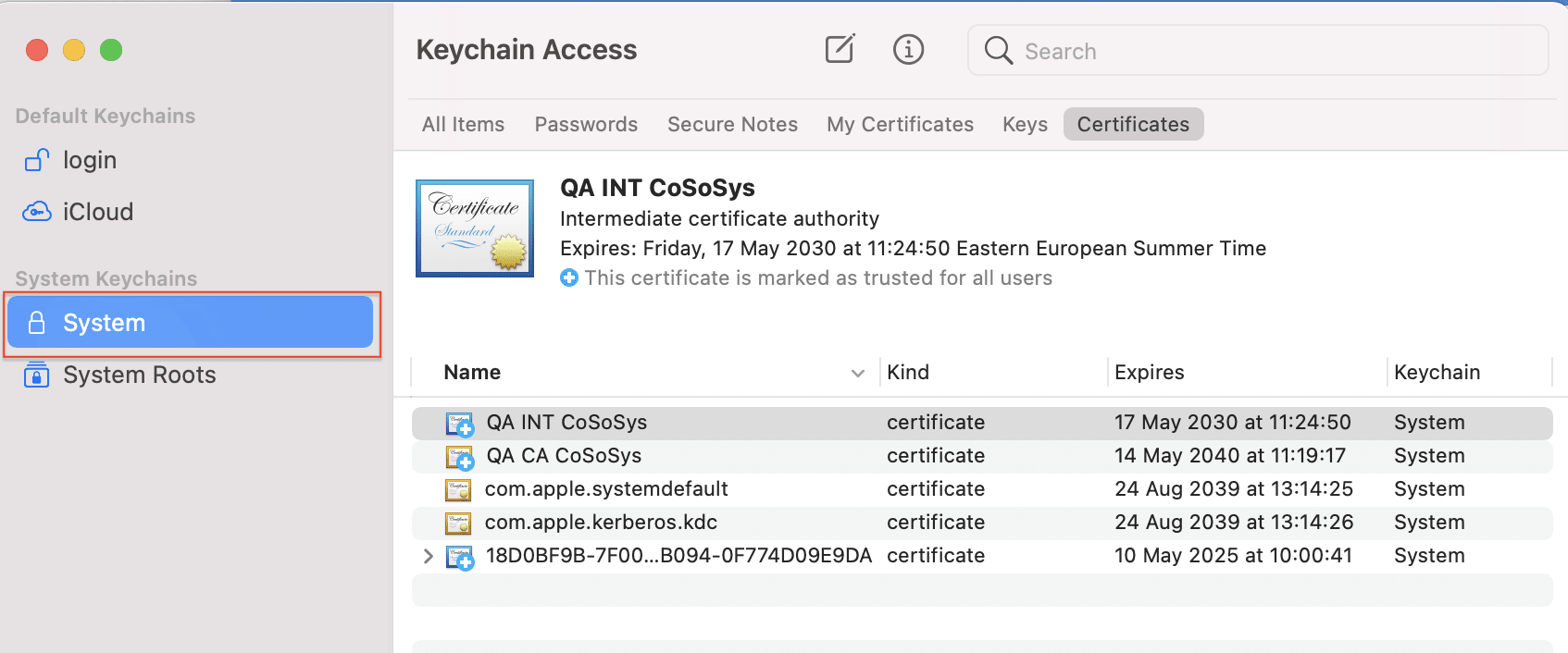1568x653 pixels.
Task: Click the System keychain lock icon
Action: tap(36, 323)
